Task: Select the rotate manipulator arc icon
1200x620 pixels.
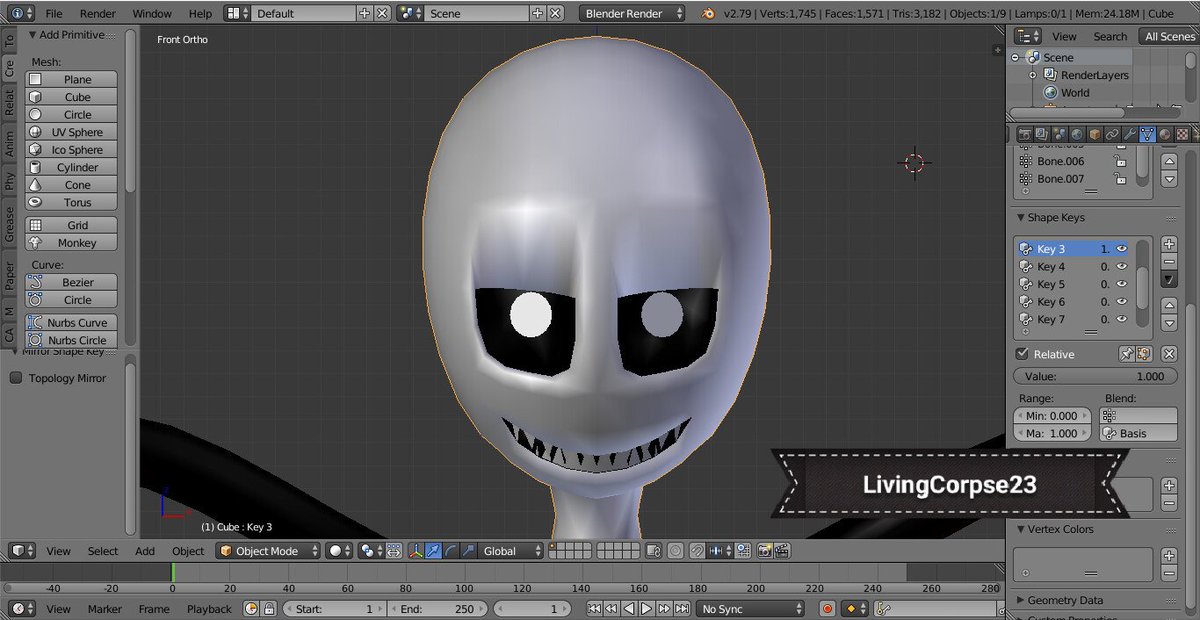Action: tap(451, 551)
